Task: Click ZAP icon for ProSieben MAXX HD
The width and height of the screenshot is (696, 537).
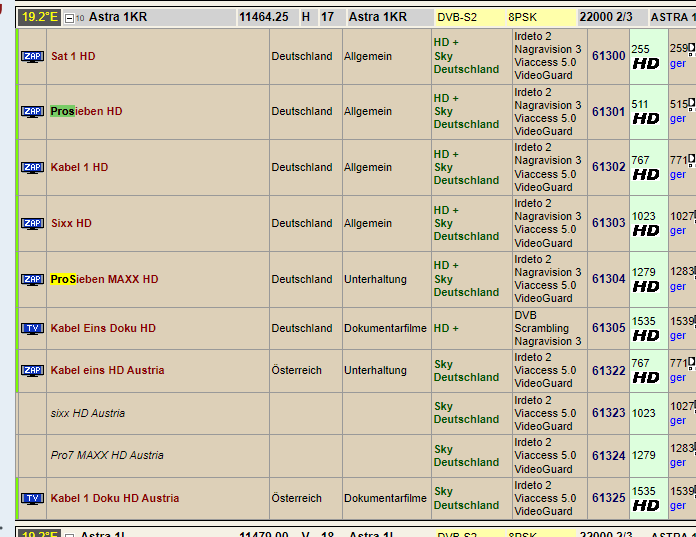Action: tap(32, 279)
